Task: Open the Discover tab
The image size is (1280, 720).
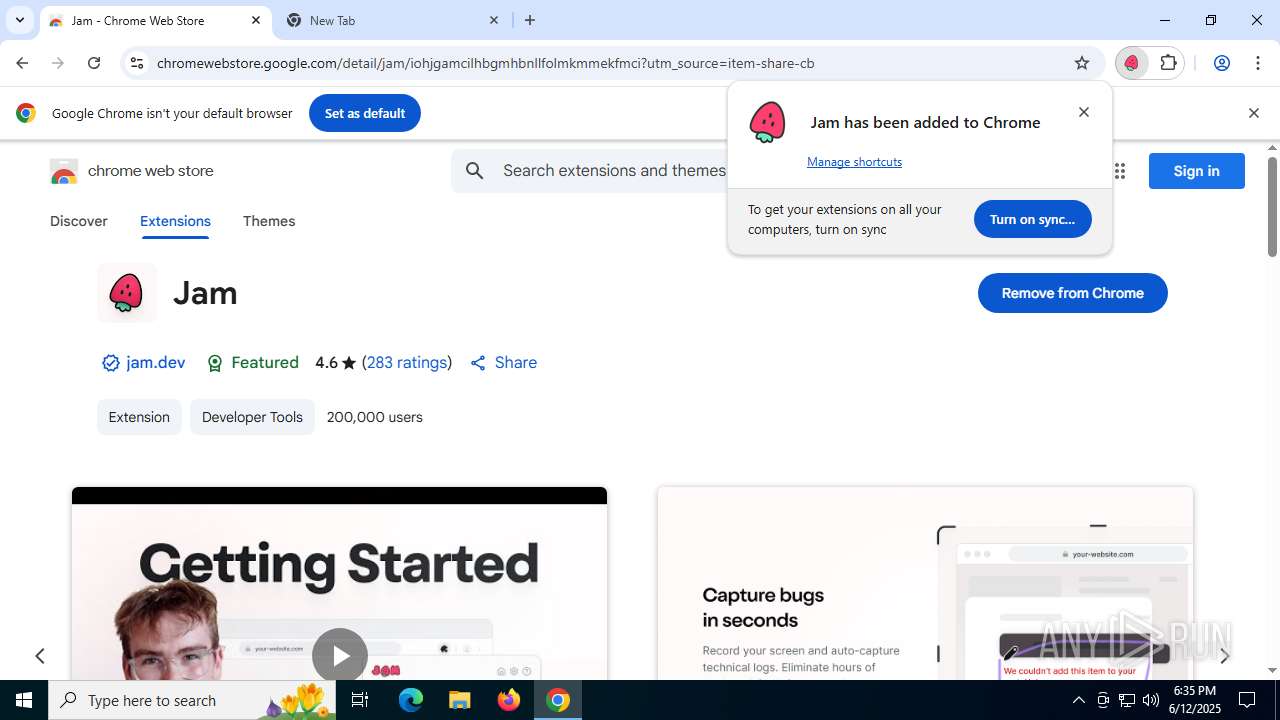Action: click(x=79, y=221)
